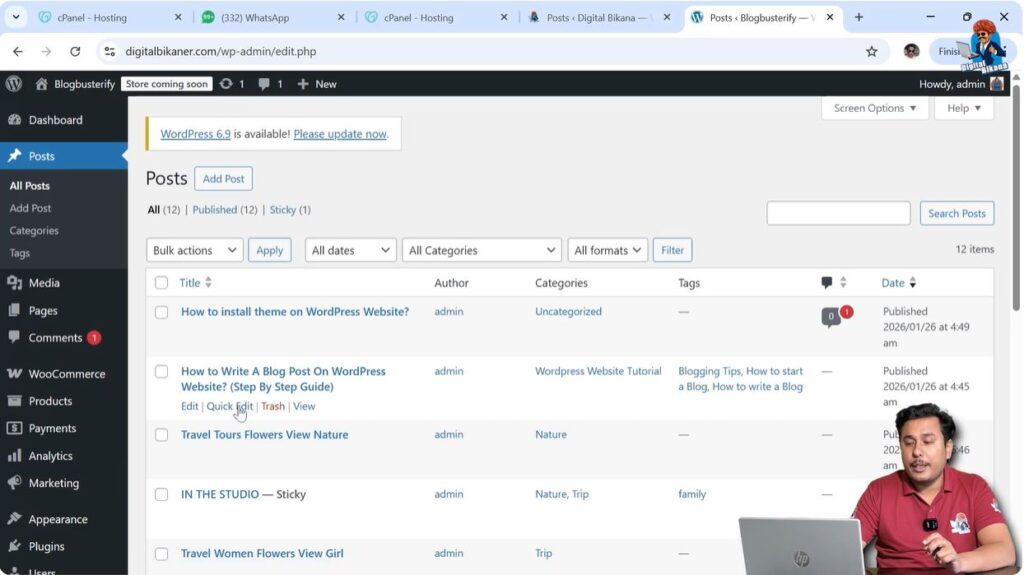Open the All dates dropdown

coord(351,250)
